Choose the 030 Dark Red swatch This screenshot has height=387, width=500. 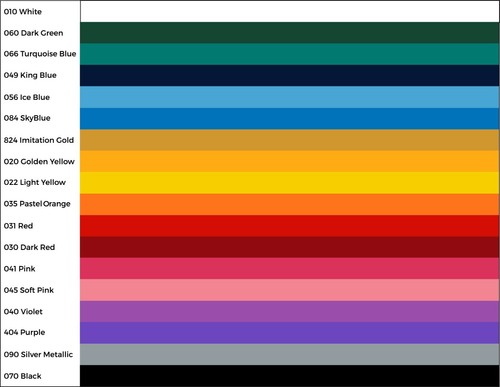tap(289, 247)
